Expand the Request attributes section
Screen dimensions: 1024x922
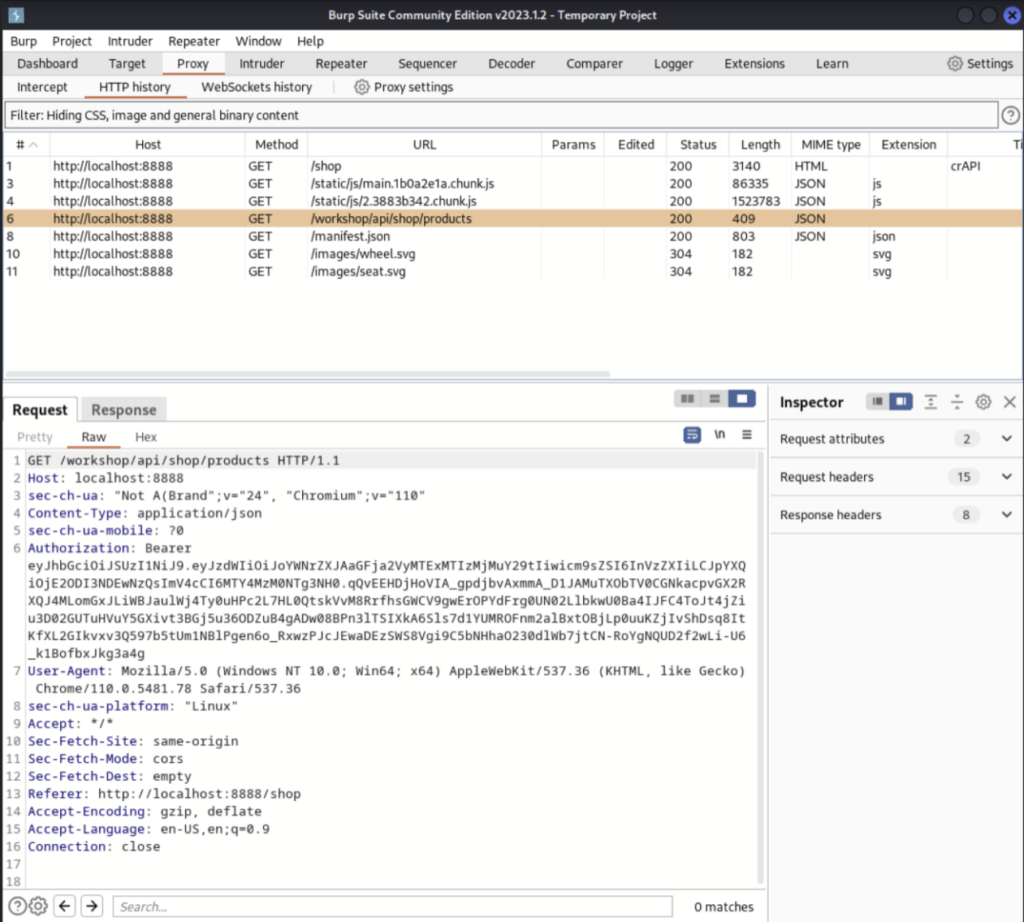1006,438
